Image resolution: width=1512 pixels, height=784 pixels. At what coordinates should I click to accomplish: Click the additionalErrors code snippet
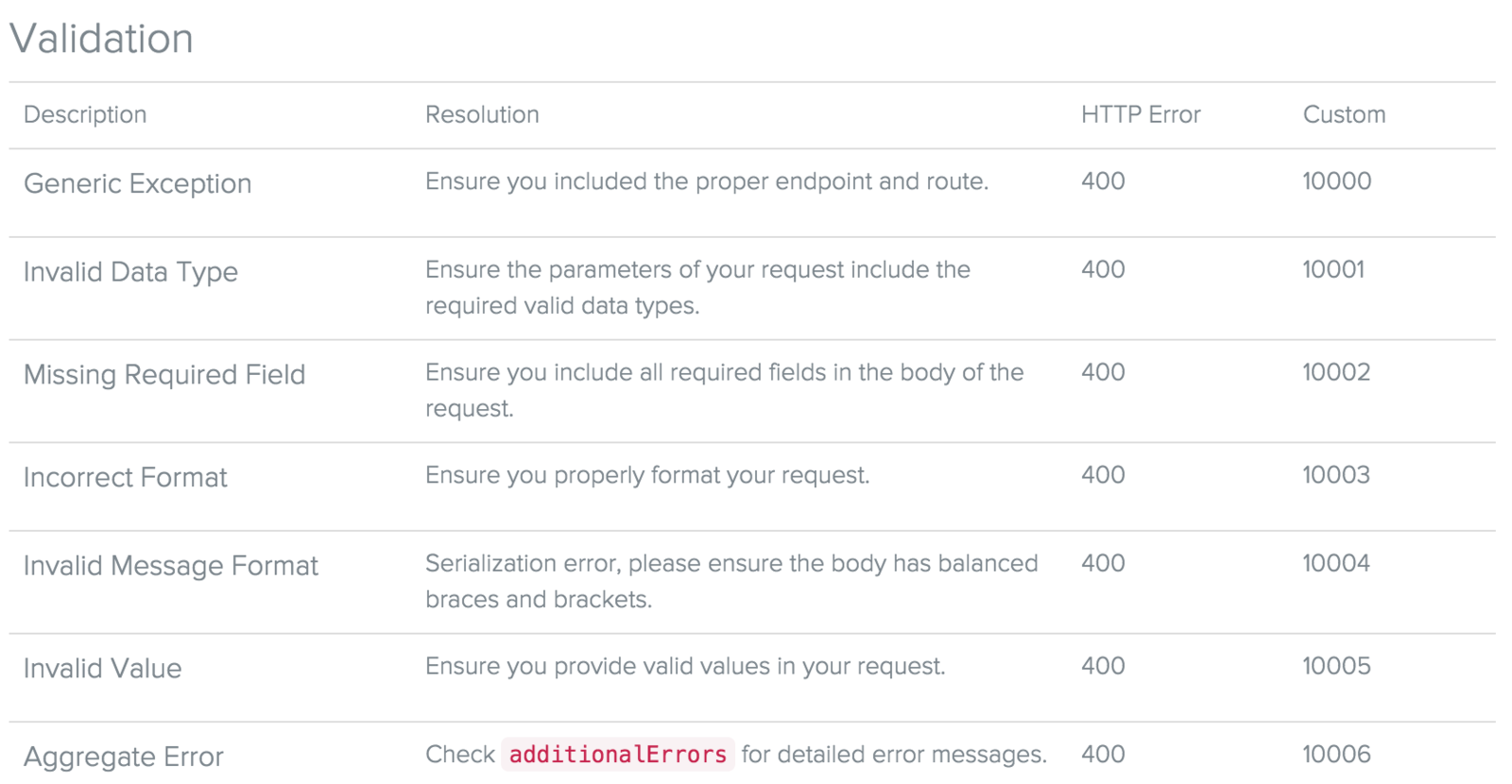pos(618,755)
